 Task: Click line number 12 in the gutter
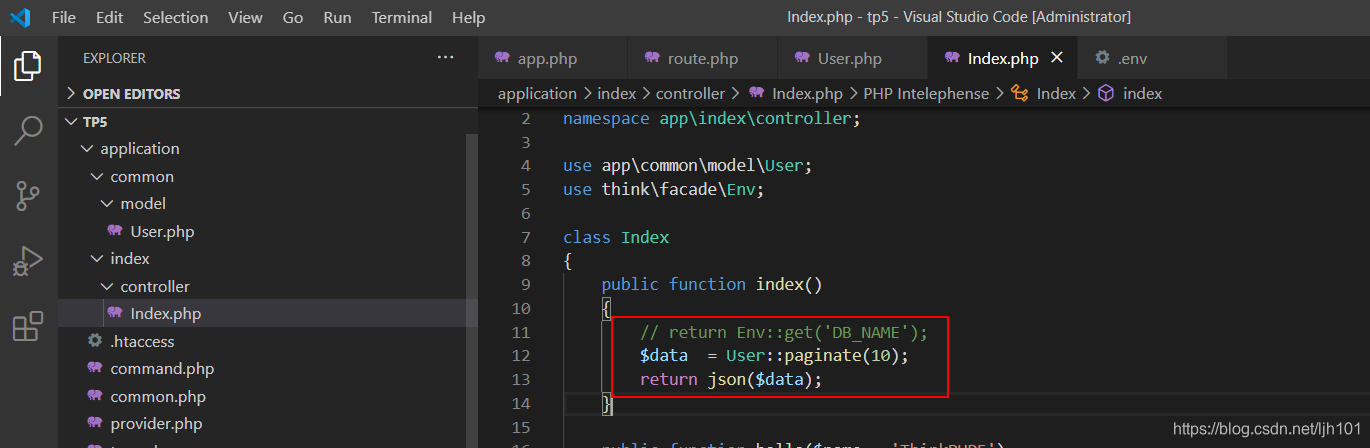520,356
